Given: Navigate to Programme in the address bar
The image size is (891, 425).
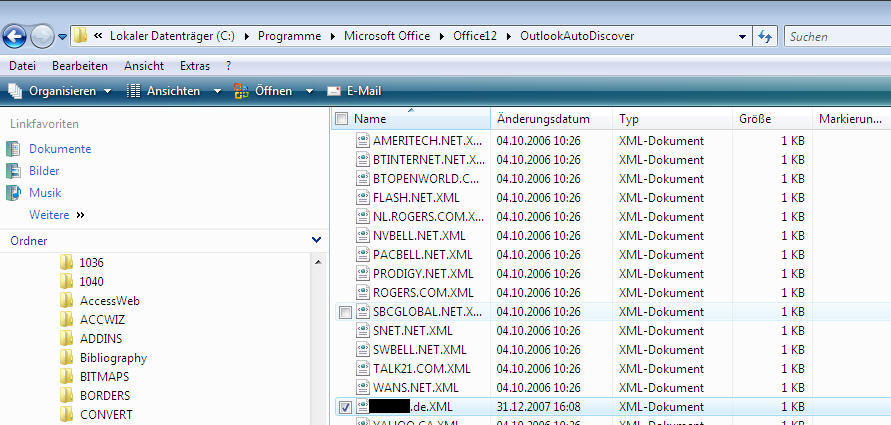Looking at the screenshot, I should (289, 36).
